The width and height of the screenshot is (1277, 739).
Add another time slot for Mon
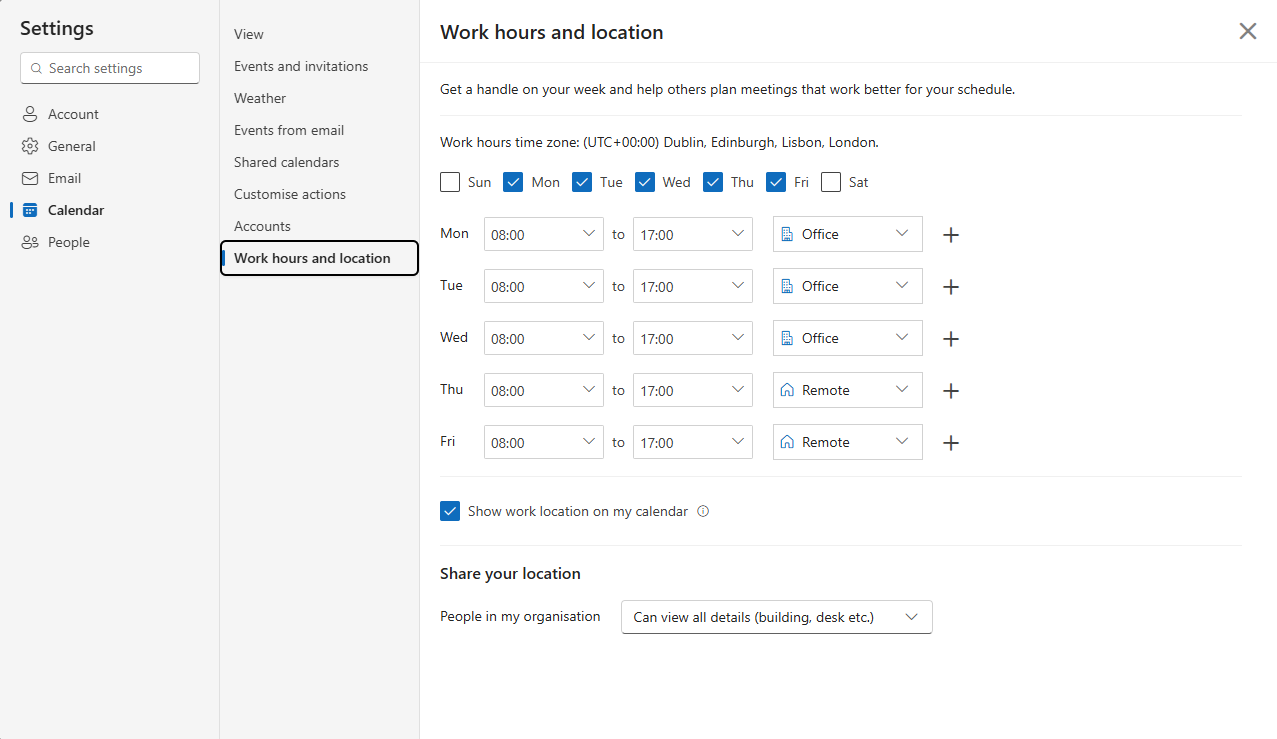click(951, 235)
